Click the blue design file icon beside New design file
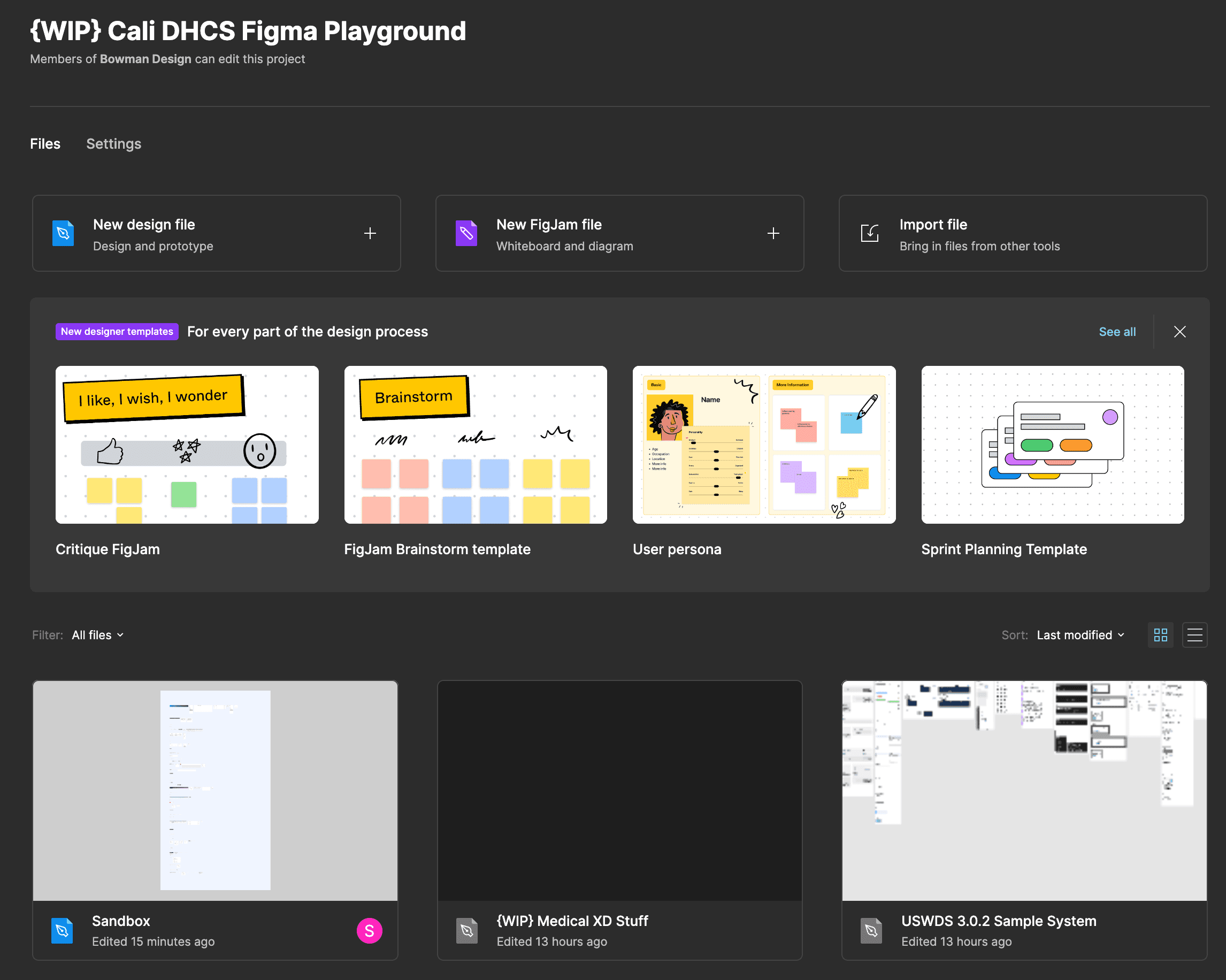Screen dimensions: 1226x980 pos(63,233)
